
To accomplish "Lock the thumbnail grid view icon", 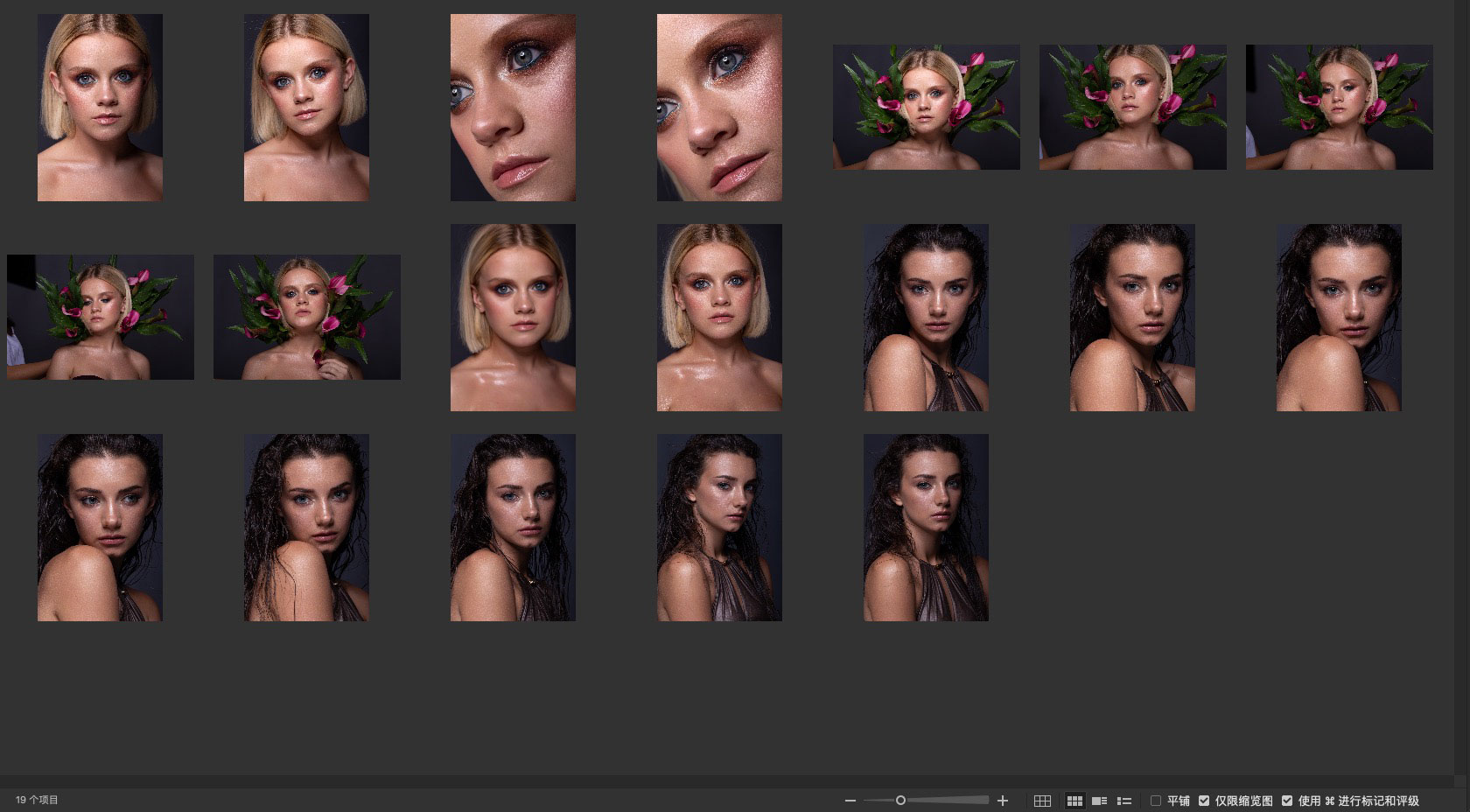I will coord(1042,801).
